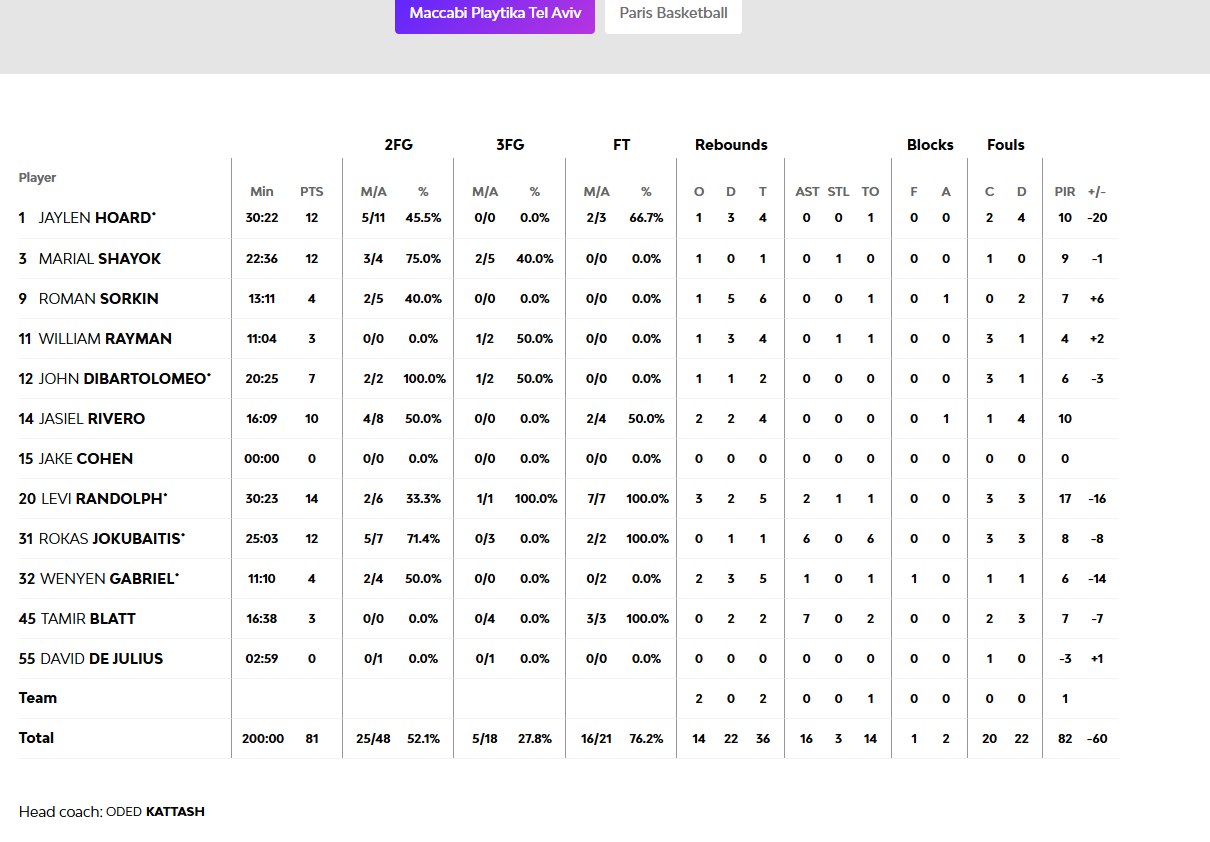Select William Rayman in the player list
The width and height of the screenshot is (1210, 842).
coord(105,338)
